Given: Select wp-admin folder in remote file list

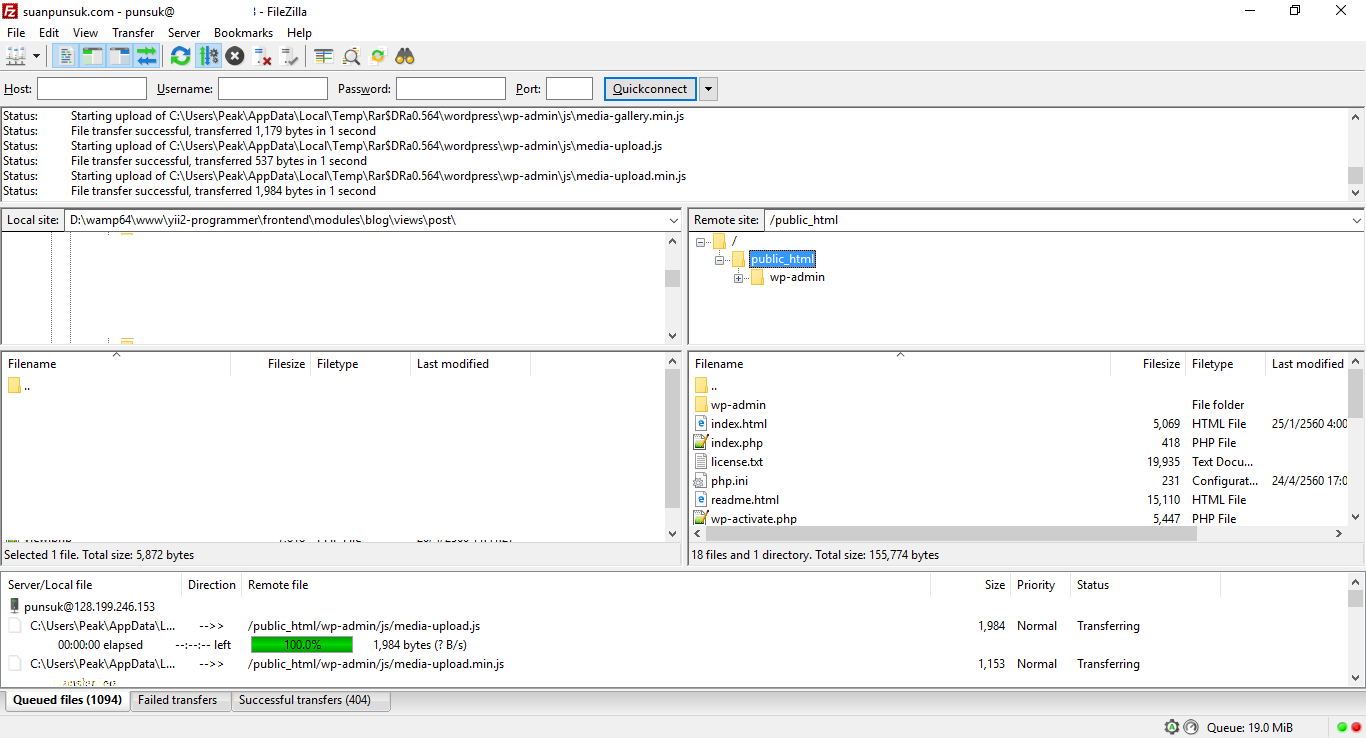Looking at the screenshot, I should (738, 405).
